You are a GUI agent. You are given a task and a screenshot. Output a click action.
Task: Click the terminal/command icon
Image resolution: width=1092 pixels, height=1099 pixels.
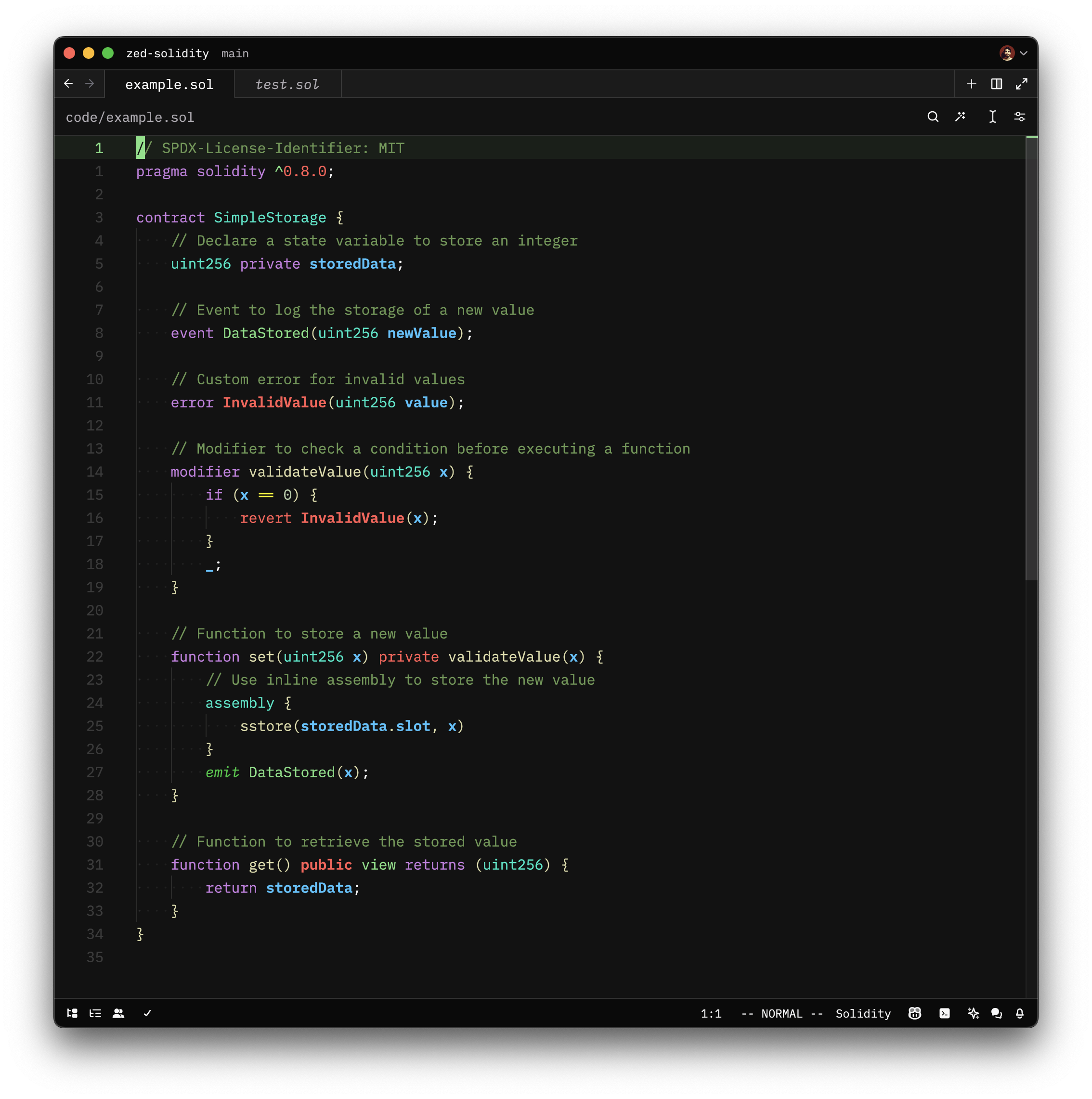(945, 1013)
